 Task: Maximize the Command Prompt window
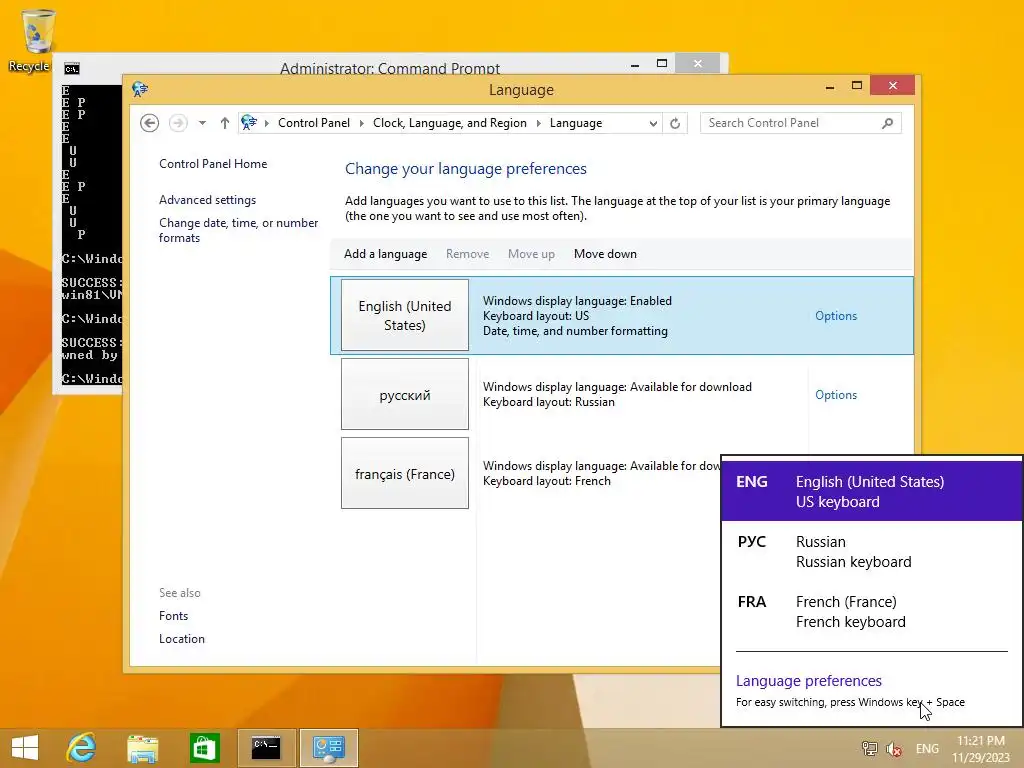(662, 63)
